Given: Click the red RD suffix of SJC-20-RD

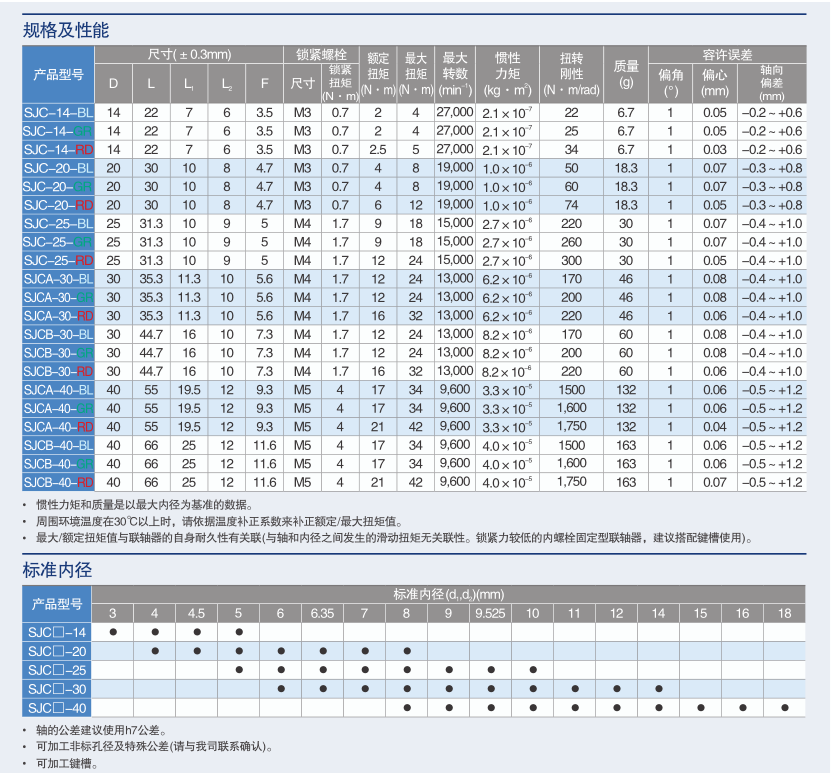Looking at the screenshot, I should point(85,204).
